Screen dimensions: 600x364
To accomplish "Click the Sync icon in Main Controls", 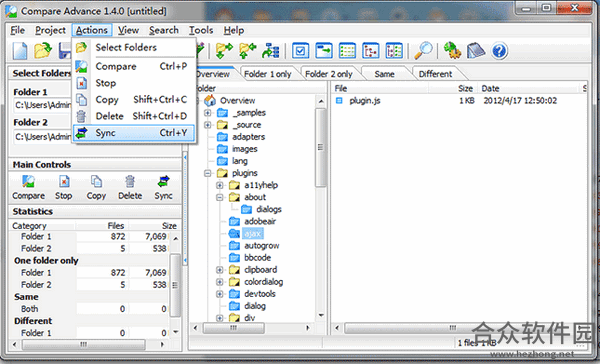I will point(163,188).
